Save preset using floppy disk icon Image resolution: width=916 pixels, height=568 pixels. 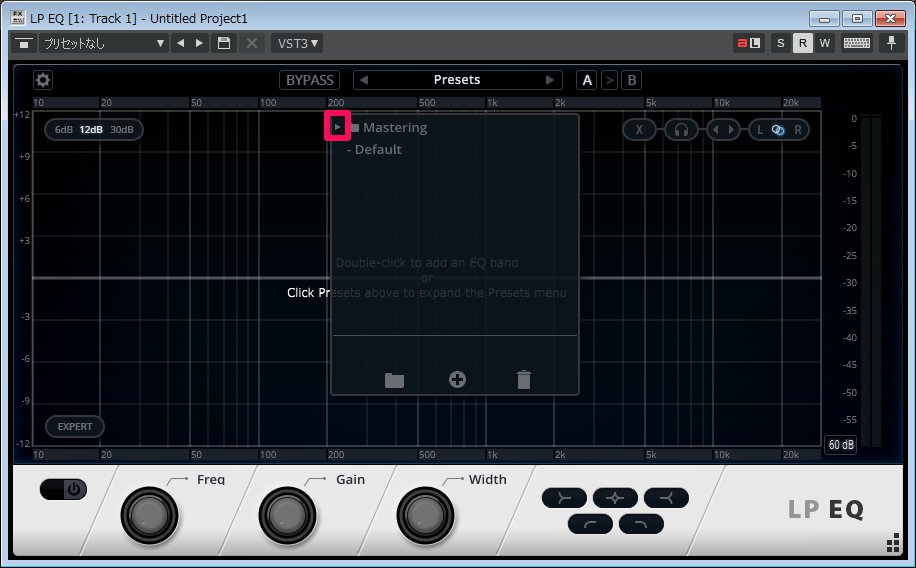(225, 43)
